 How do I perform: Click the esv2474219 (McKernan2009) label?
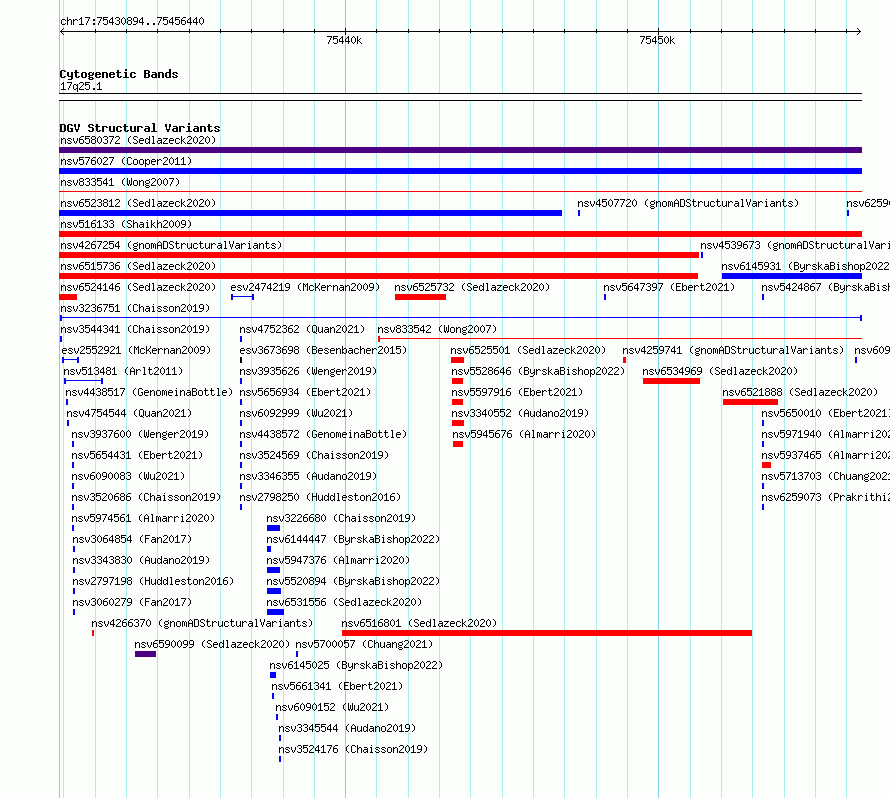305,287
